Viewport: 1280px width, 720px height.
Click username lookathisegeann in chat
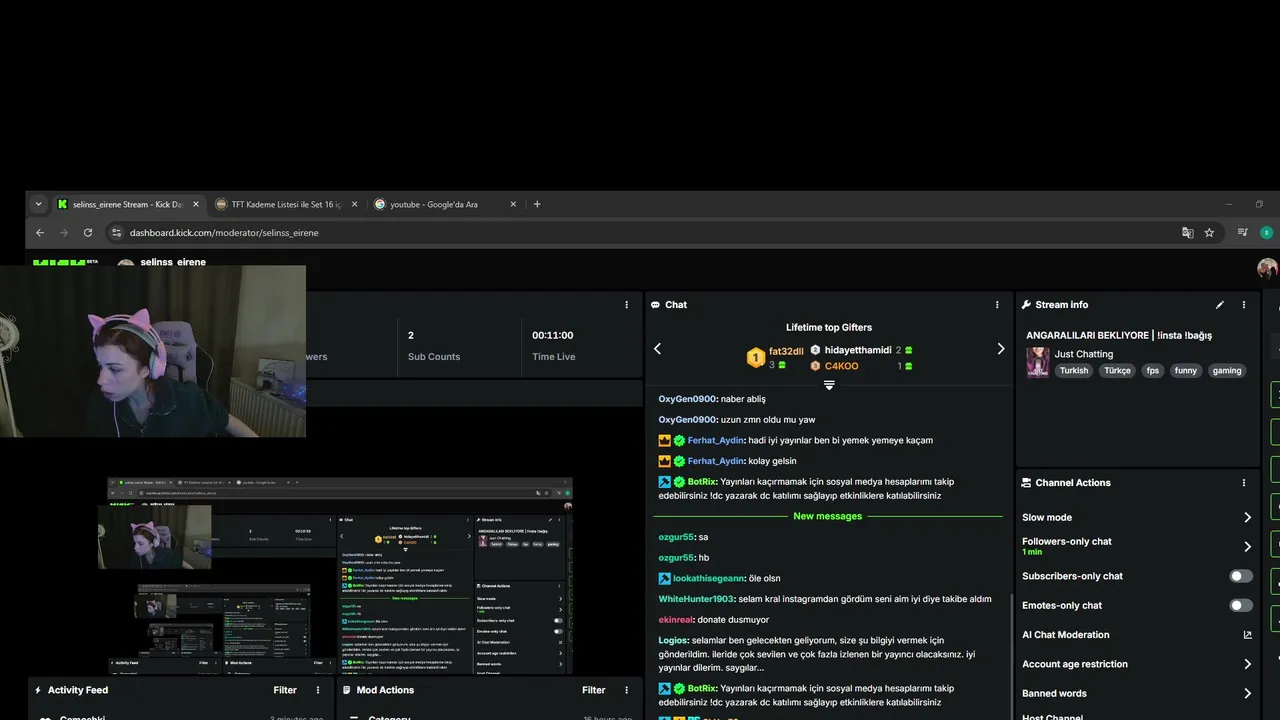(x=709, y=578)
